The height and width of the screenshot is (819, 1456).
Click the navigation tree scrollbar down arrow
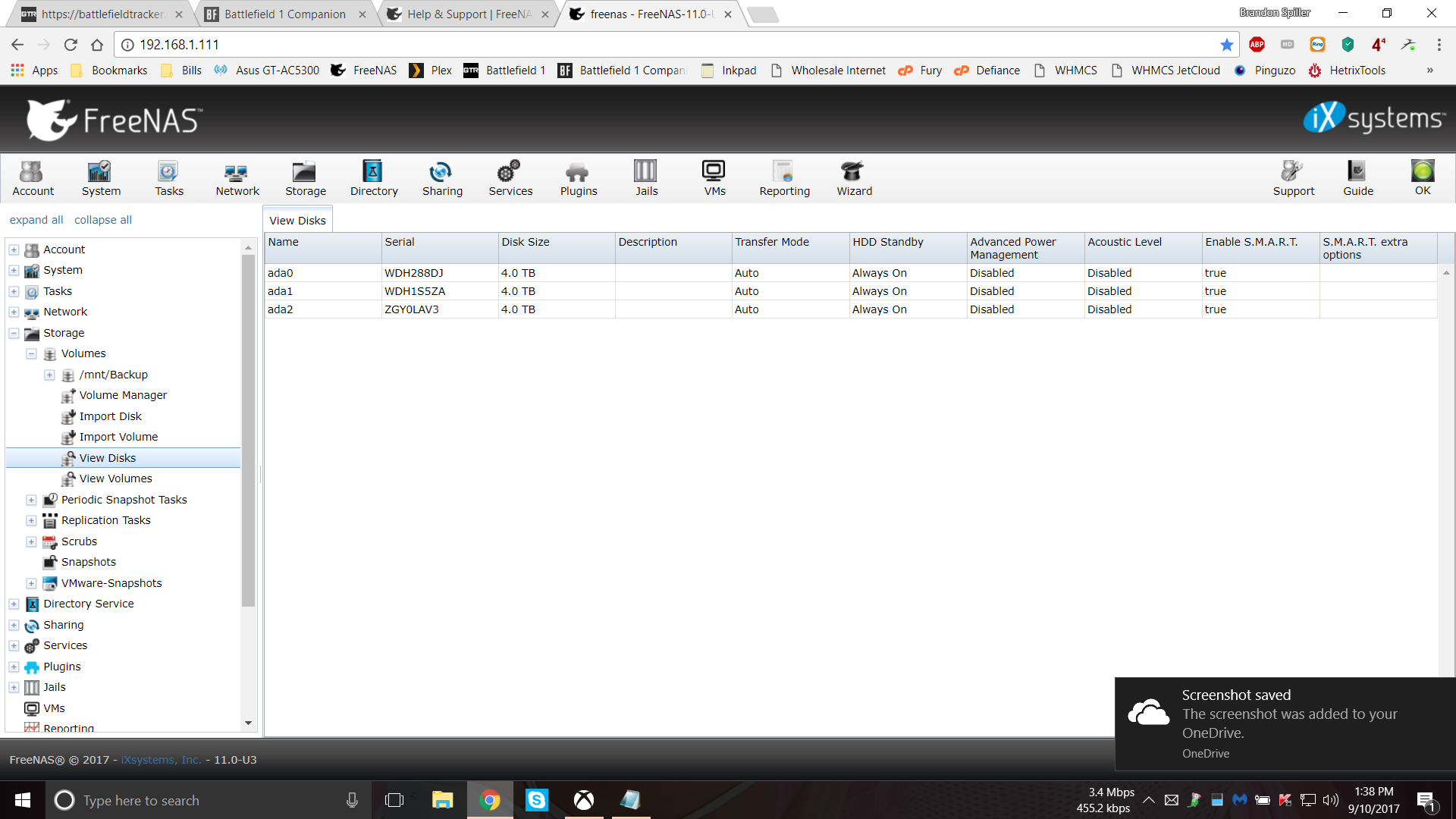click(248, 723)
